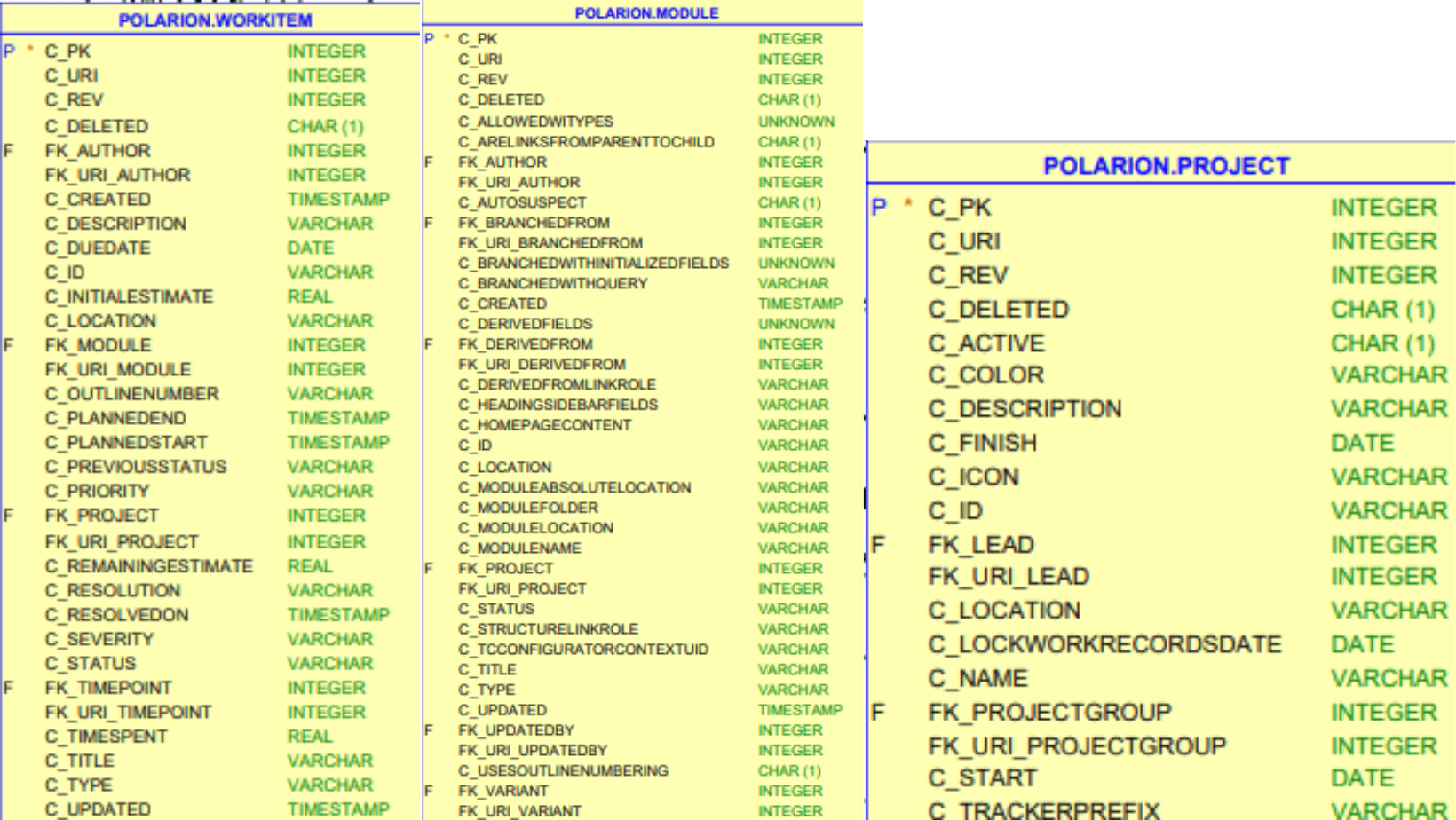Click the F marker beside FK_PROJECTGROUP
Image resolution: width=1456 pixels, height=820 pixels.
(x=878, y=712)
